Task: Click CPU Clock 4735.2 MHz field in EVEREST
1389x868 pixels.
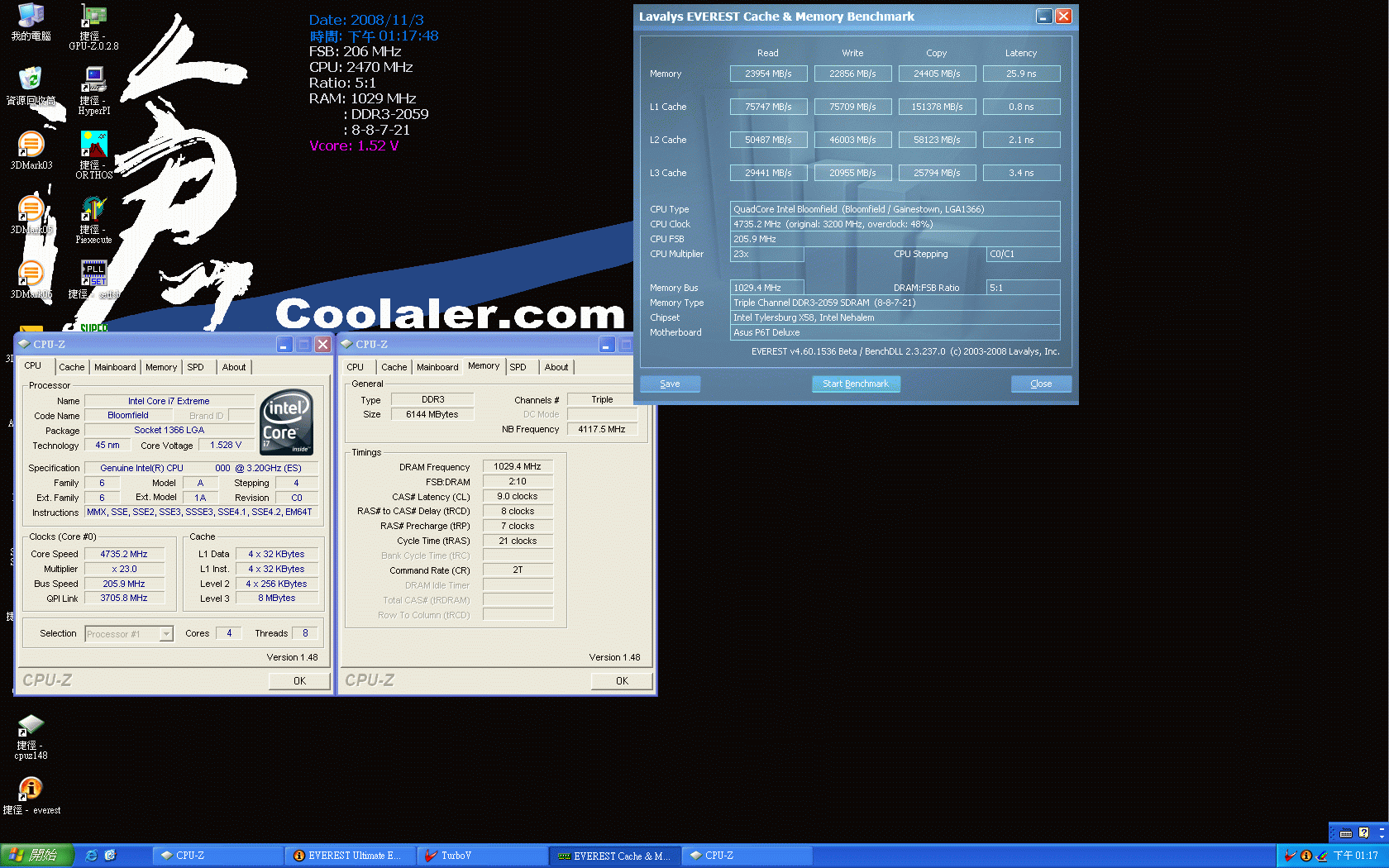Action: point(895,224)
